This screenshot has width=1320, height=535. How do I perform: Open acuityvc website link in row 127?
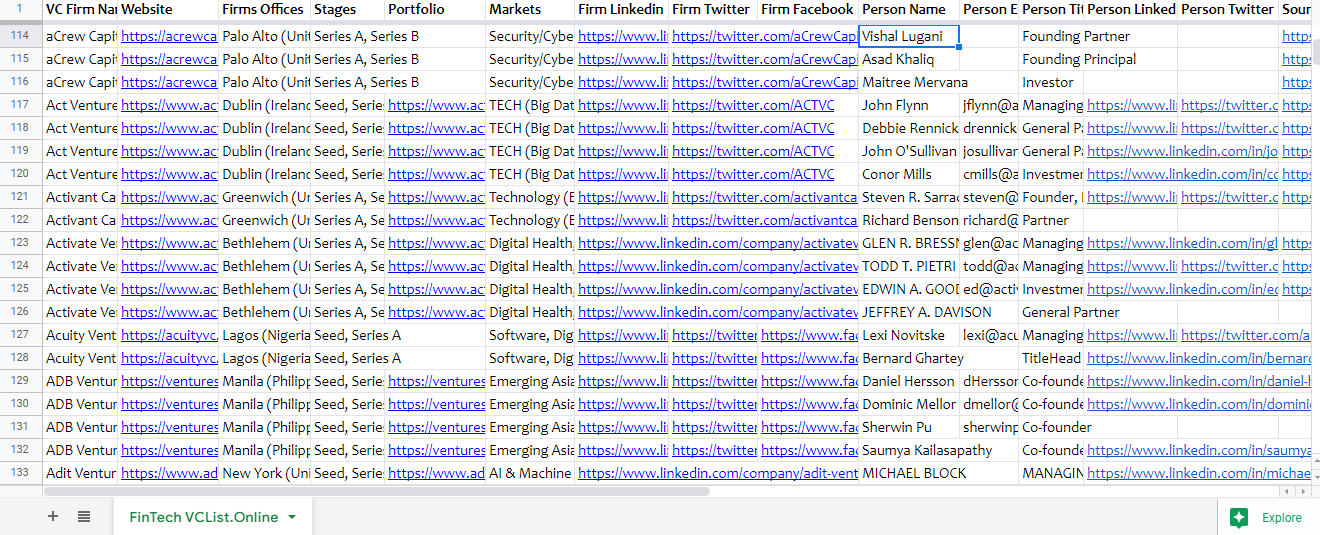tap(169, 335)
